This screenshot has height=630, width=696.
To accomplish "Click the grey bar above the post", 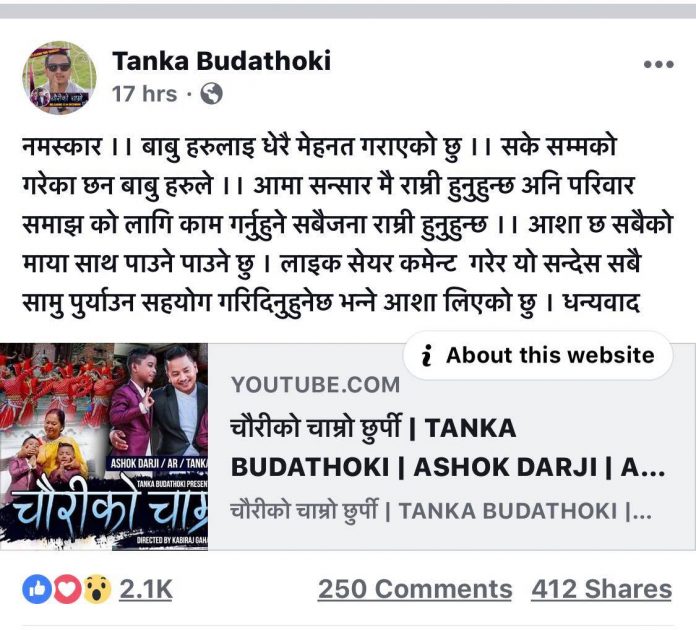I will (x=348, y=11).
